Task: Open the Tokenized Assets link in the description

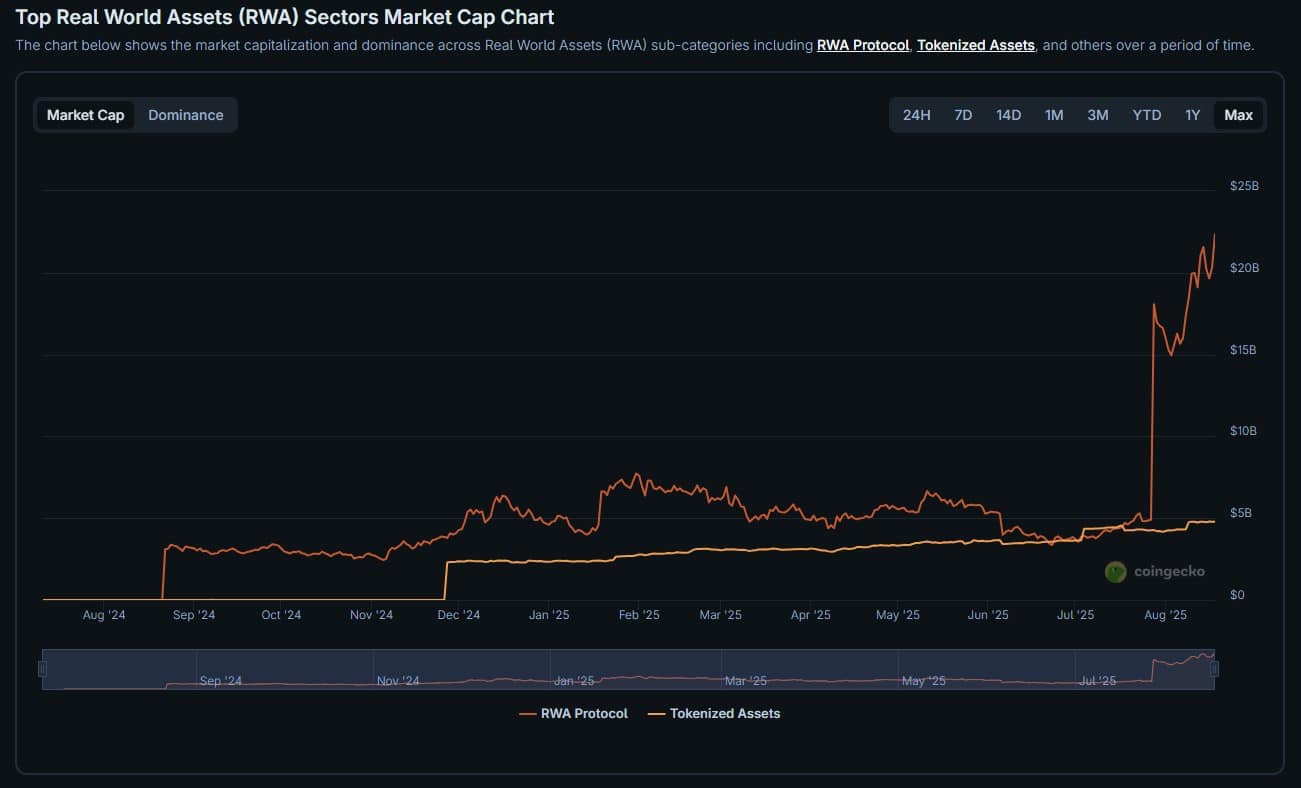Action: click(x=975, y=45)
